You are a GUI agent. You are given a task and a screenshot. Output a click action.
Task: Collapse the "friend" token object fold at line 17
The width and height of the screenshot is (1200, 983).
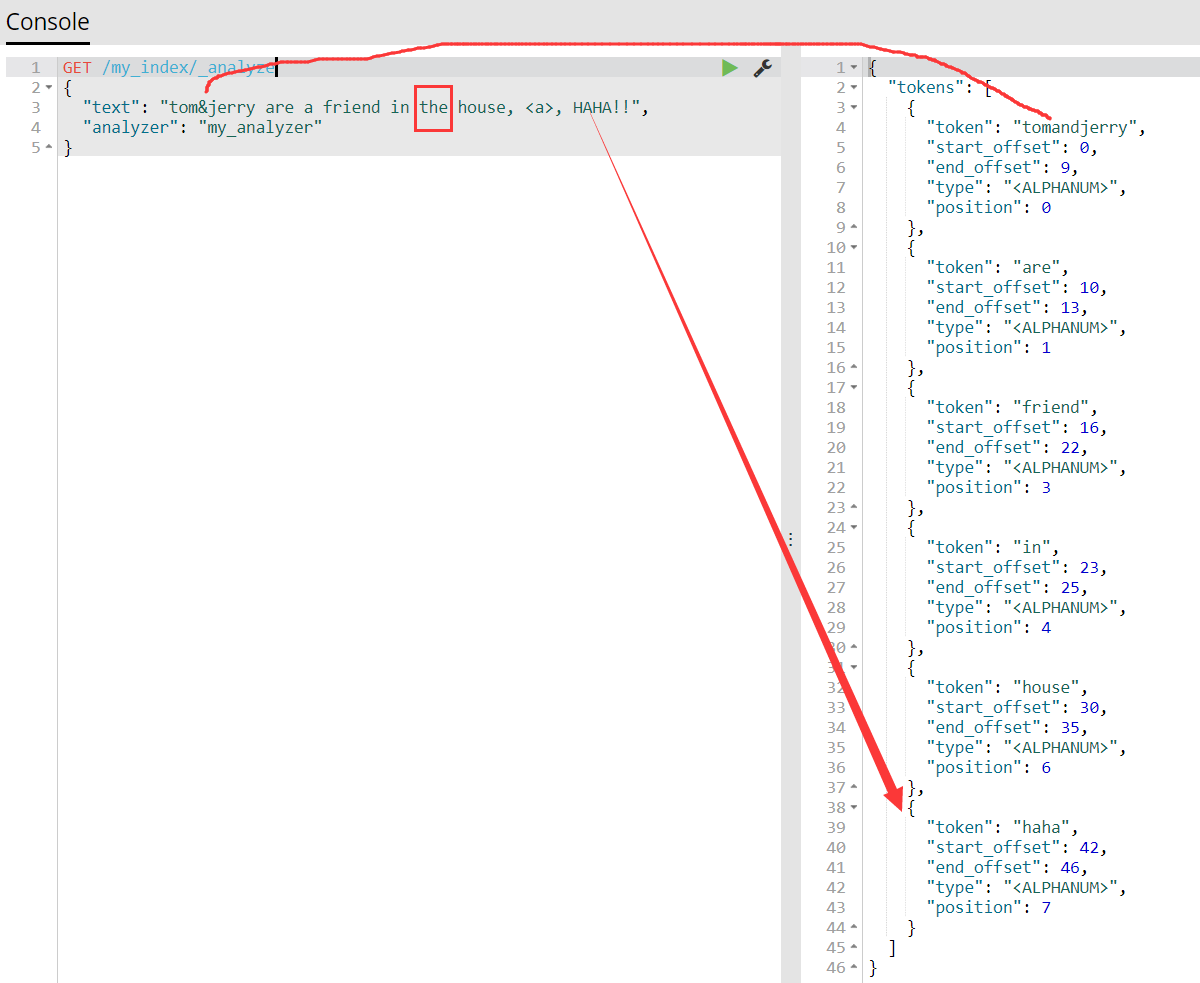coord(853,388)
